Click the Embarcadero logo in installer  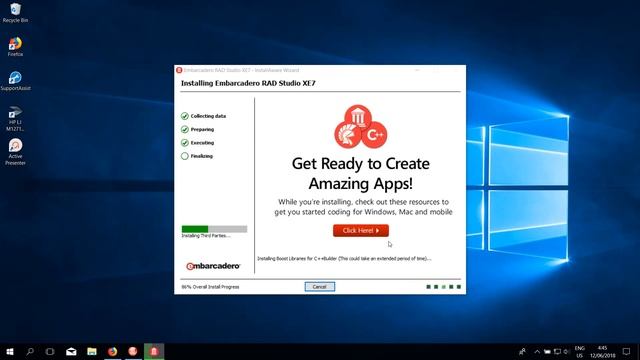[x=213, y=266]
